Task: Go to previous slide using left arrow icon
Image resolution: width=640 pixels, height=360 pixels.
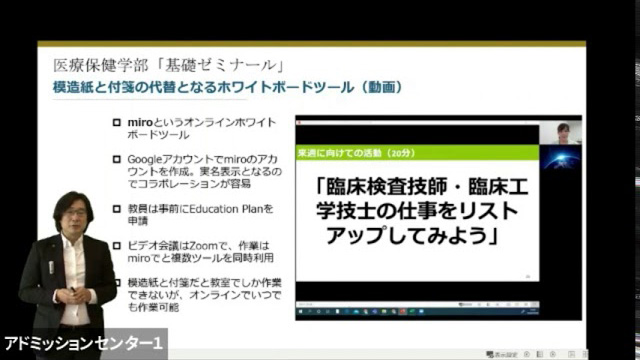Action: (x=527, y=354)
